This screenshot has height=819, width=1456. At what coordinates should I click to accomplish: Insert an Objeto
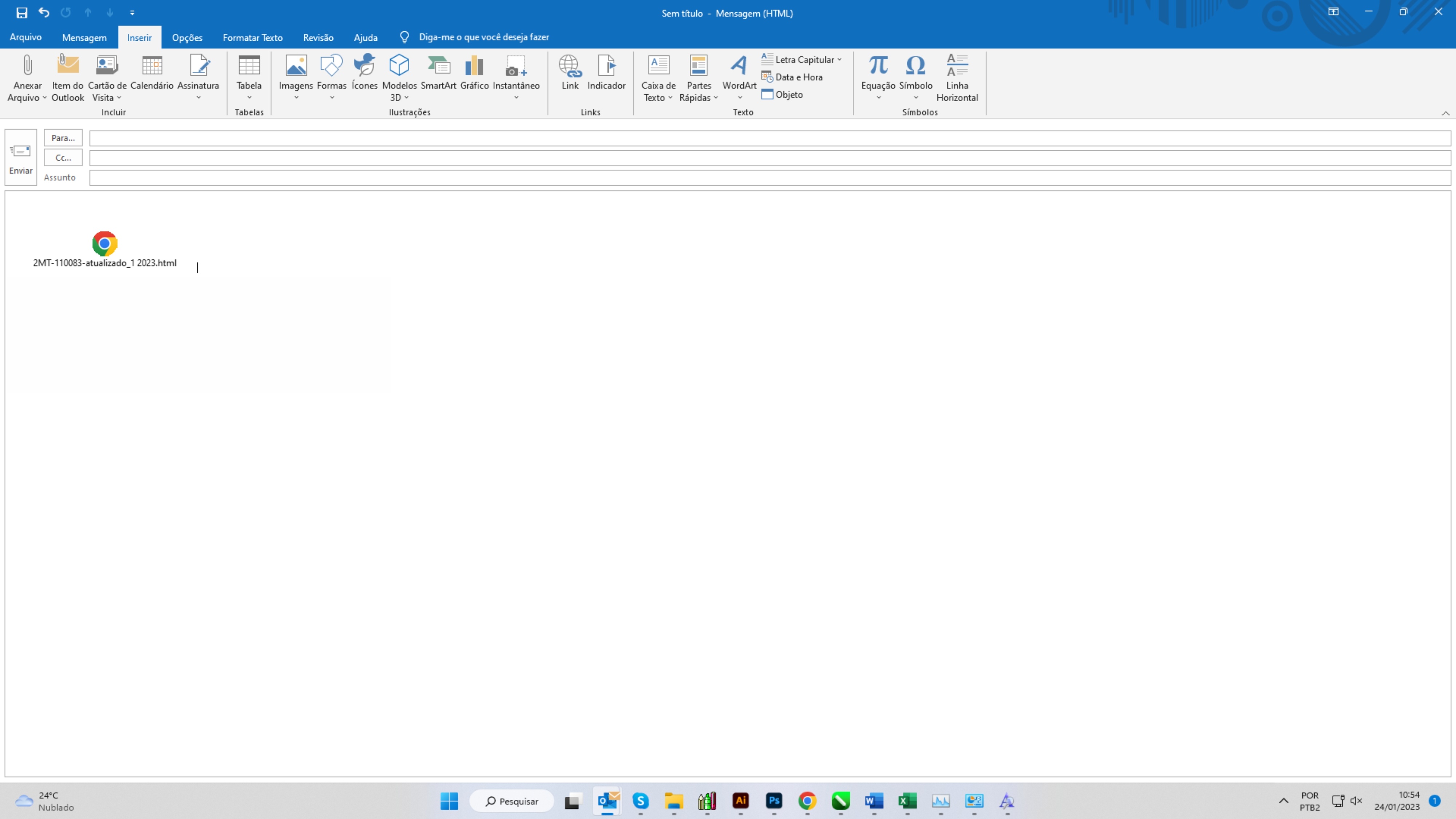(x=782, y=94)
